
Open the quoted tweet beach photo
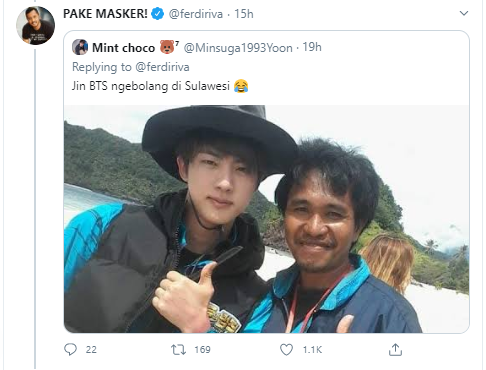coord(266,219)
